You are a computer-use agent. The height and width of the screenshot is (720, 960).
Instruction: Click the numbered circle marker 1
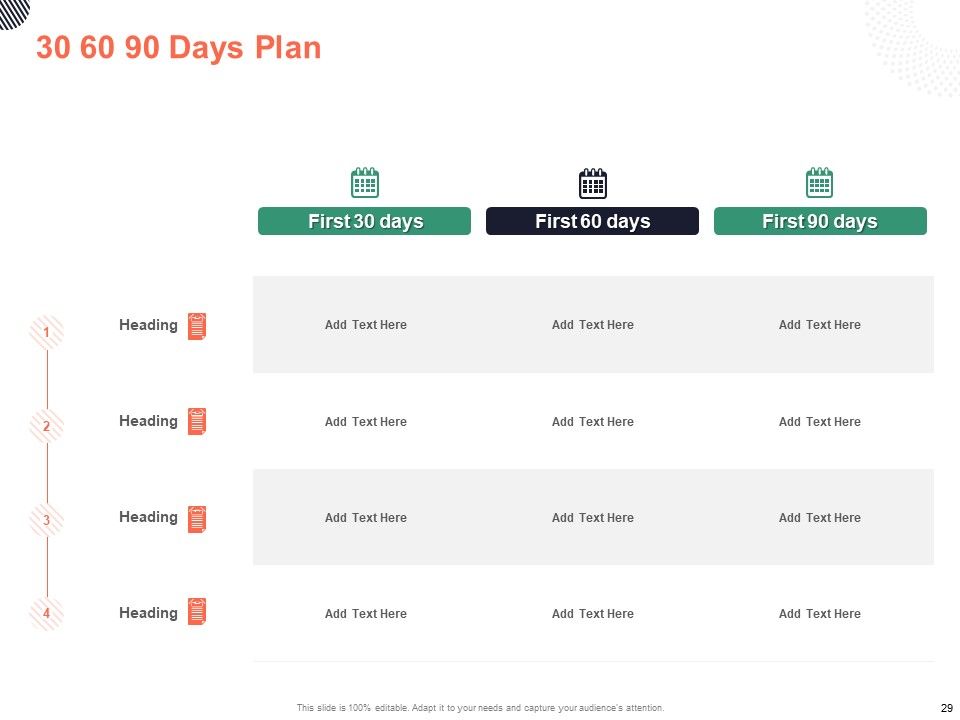pyautogui.click(x=47, y=332)
